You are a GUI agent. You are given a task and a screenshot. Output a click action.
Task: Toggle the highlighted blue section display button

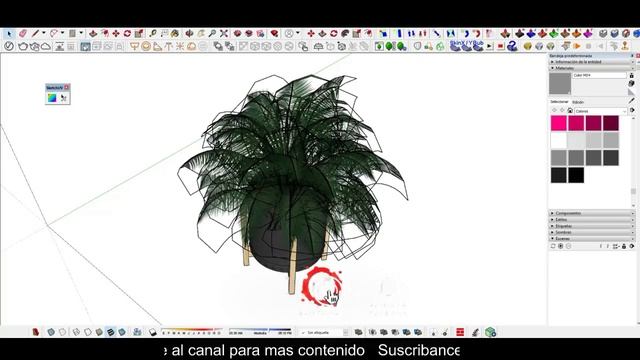click(x=85, y=47)
